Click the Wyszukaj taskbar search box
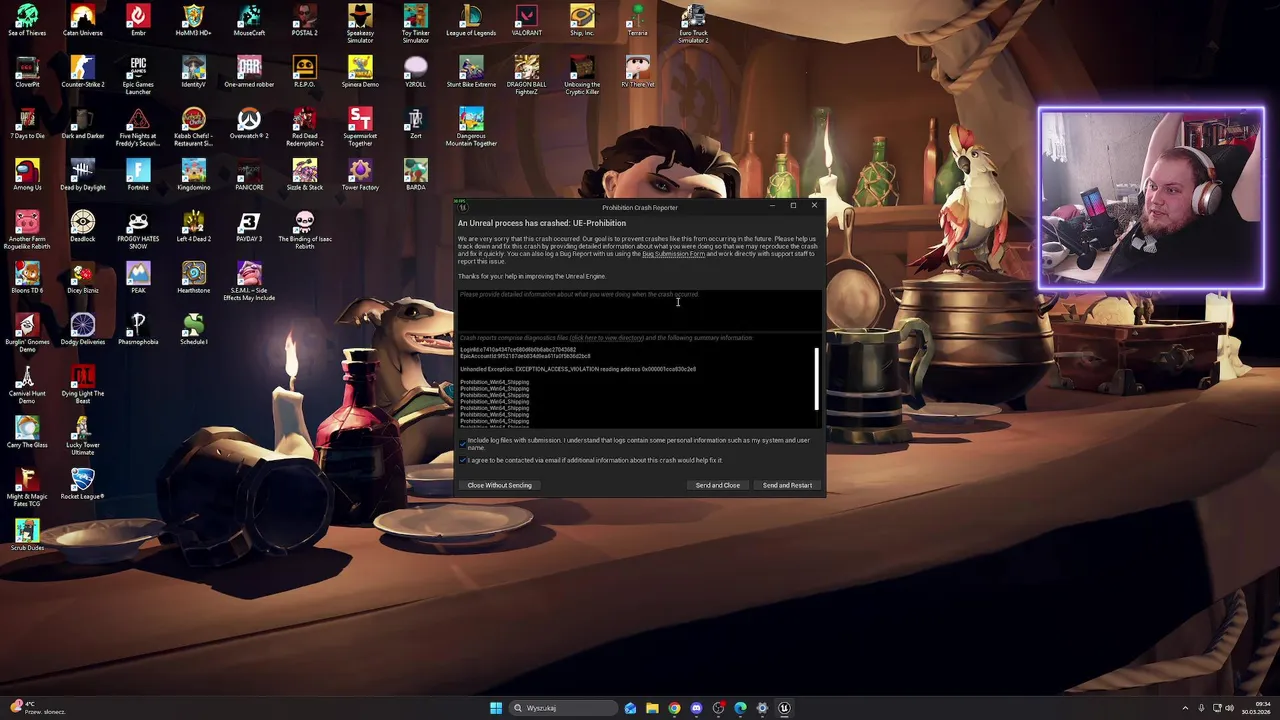1280x720 pixels. click(563, 708)
